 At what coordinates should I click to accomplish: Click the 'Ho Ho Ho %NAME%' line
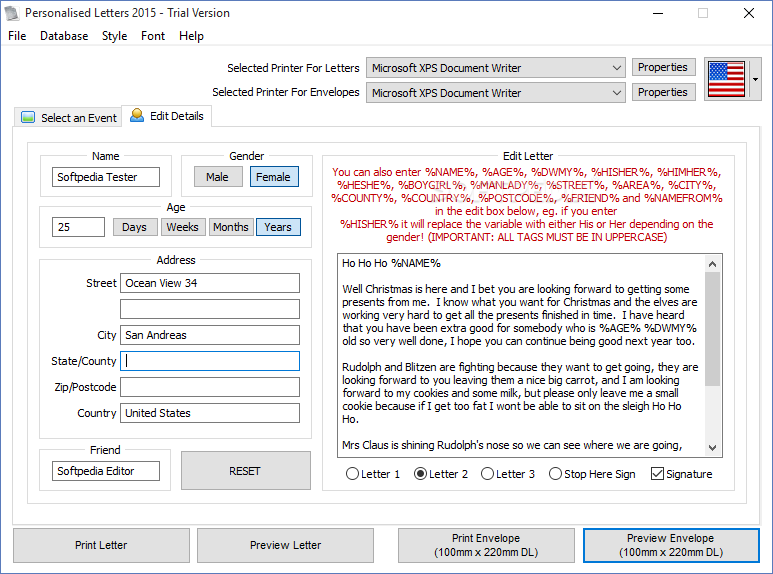(x=391, y=263)
